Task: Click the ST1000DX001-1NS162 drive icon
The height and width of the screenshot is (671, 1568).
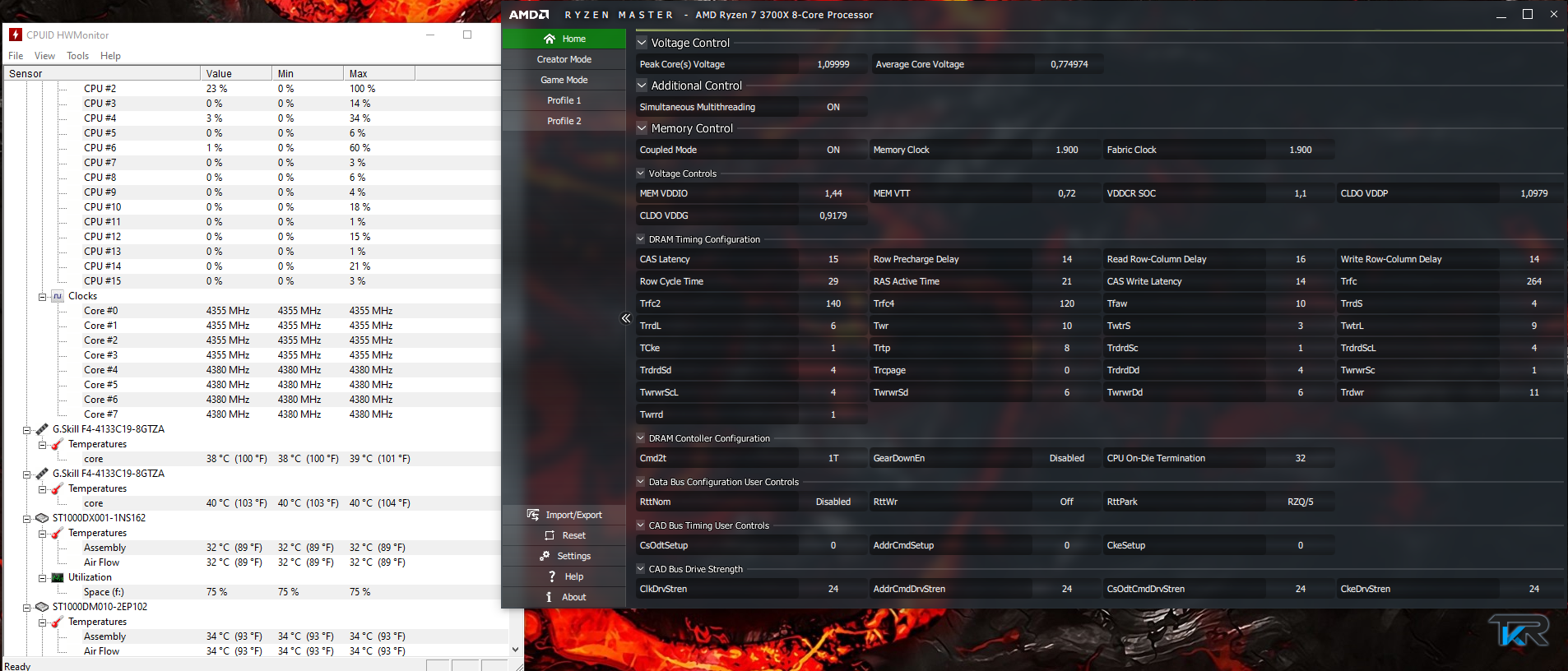Action: (42, 518)
